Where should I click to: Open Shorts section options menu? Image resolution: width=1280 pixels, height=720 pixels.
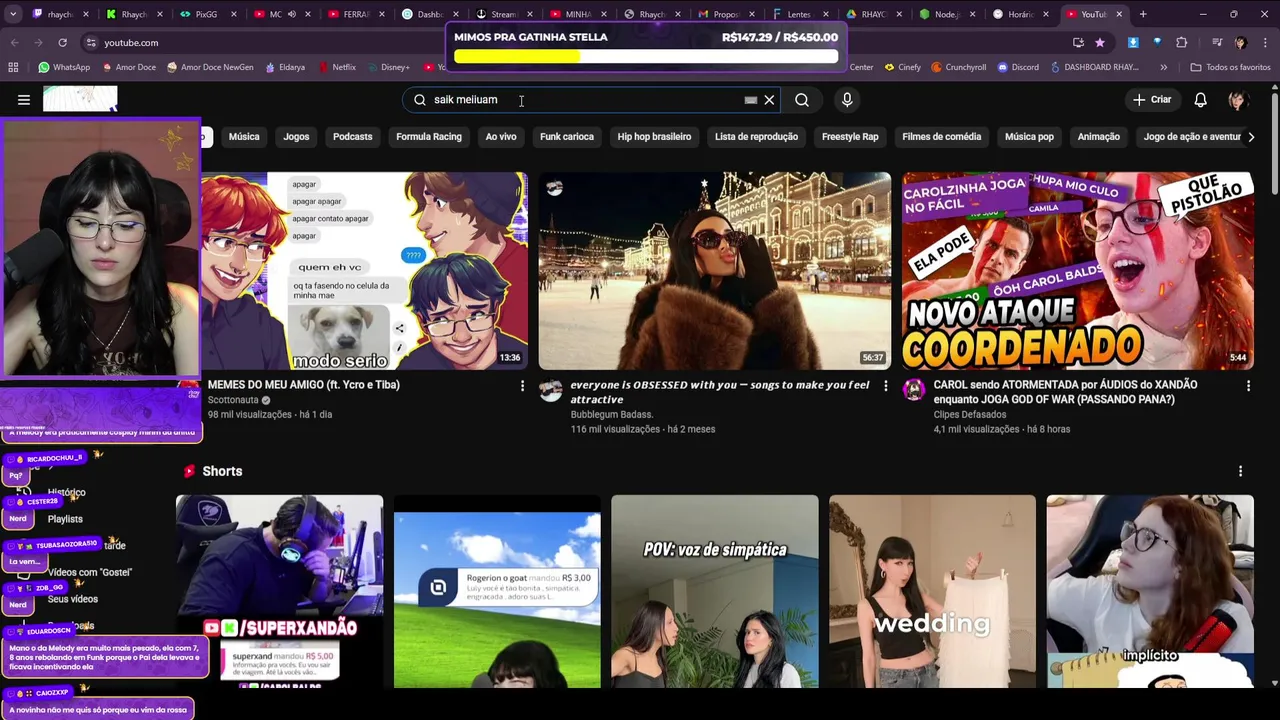[x=1241, y=471]
